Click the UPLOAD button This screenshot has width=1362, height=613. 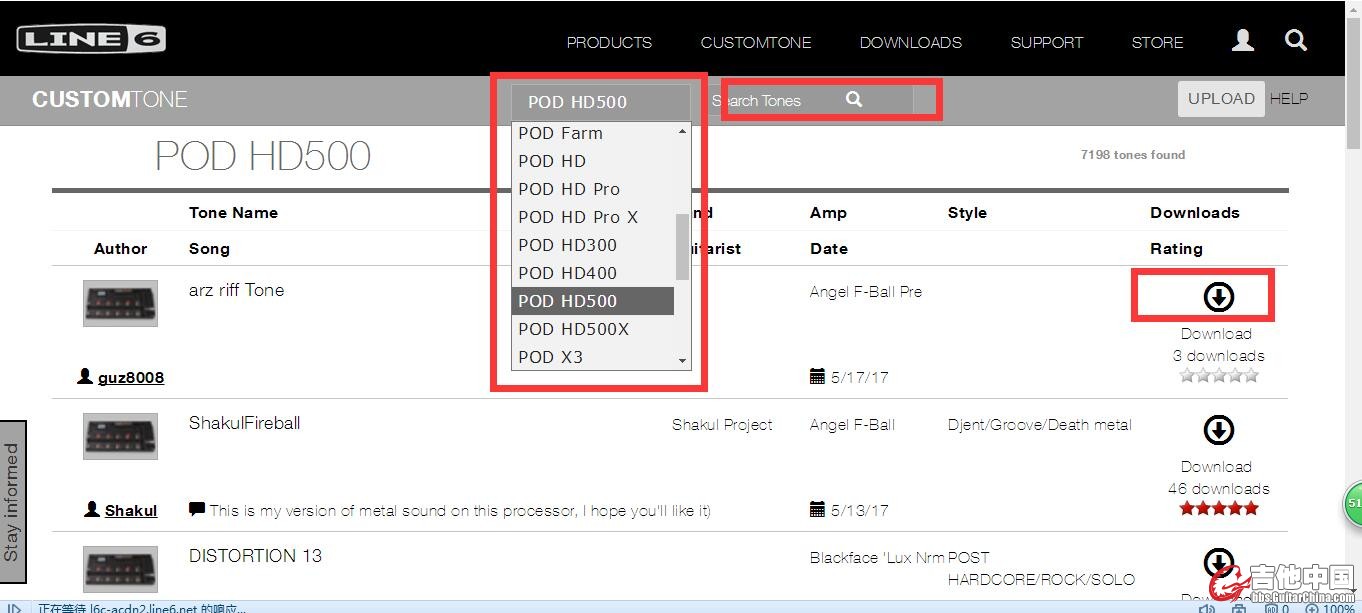point(1220,99)
